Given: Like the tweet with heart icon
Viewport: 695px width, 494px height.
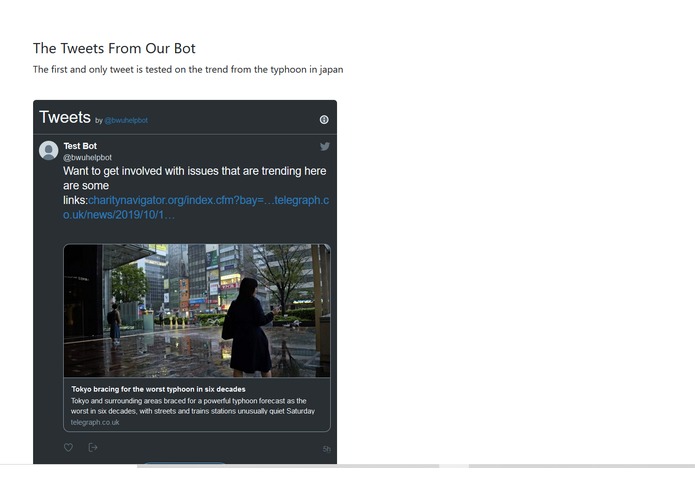Looking at the screenshot, I should pyautogui.click(x=68, y=447).
